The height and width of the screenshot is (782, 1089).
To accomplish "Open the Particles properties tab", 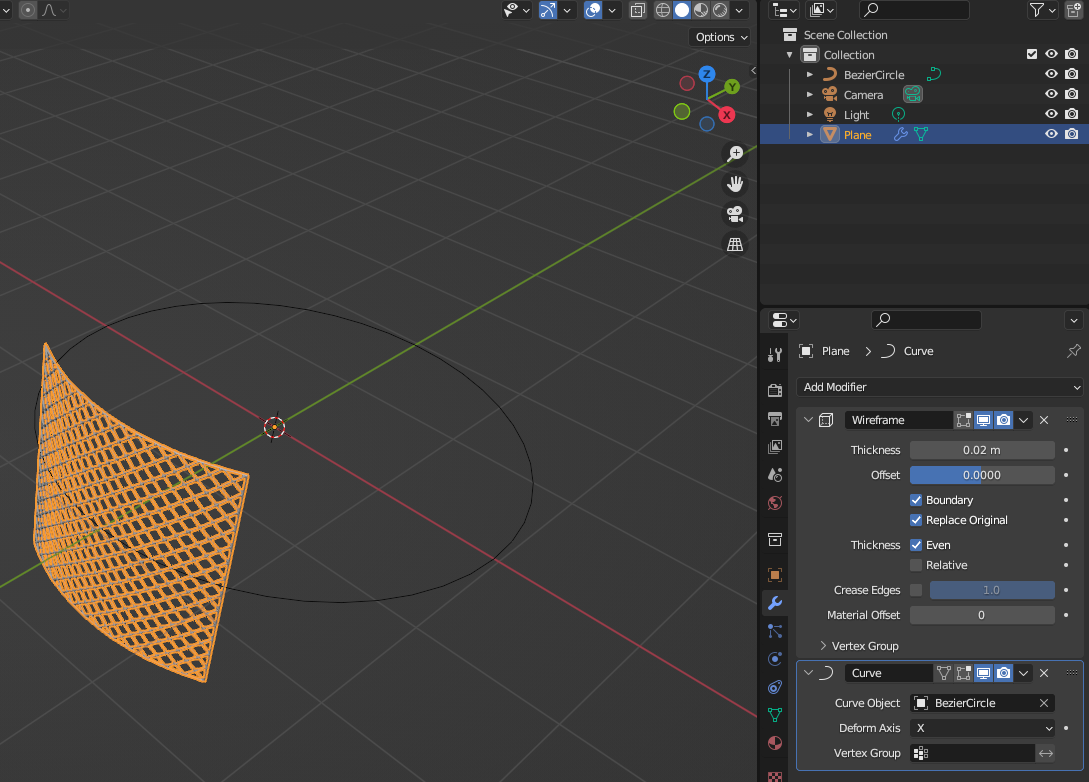I will coord(775,631).
